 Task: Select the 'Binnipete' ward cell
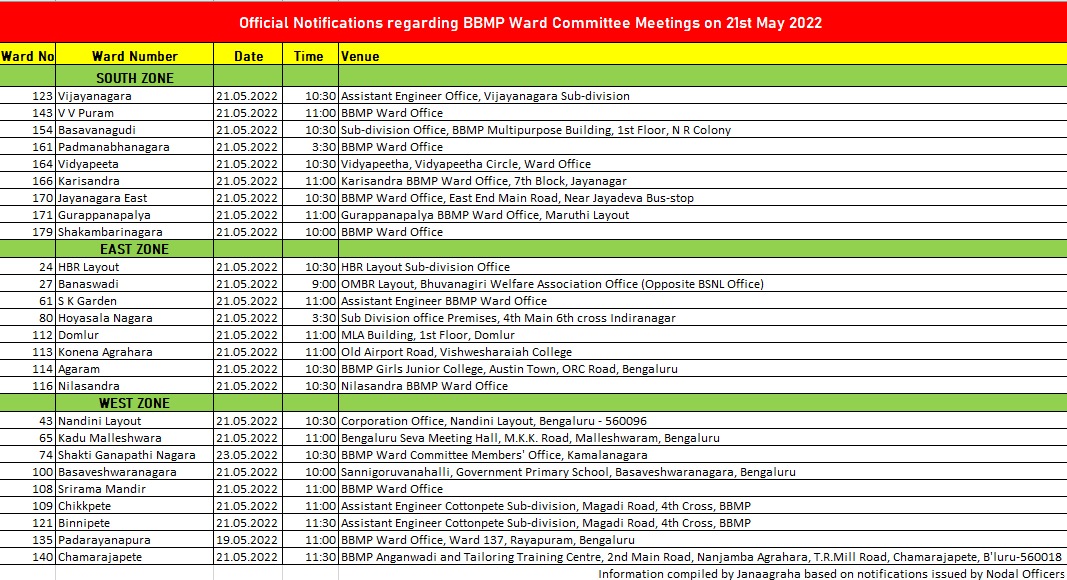point(135,523)
